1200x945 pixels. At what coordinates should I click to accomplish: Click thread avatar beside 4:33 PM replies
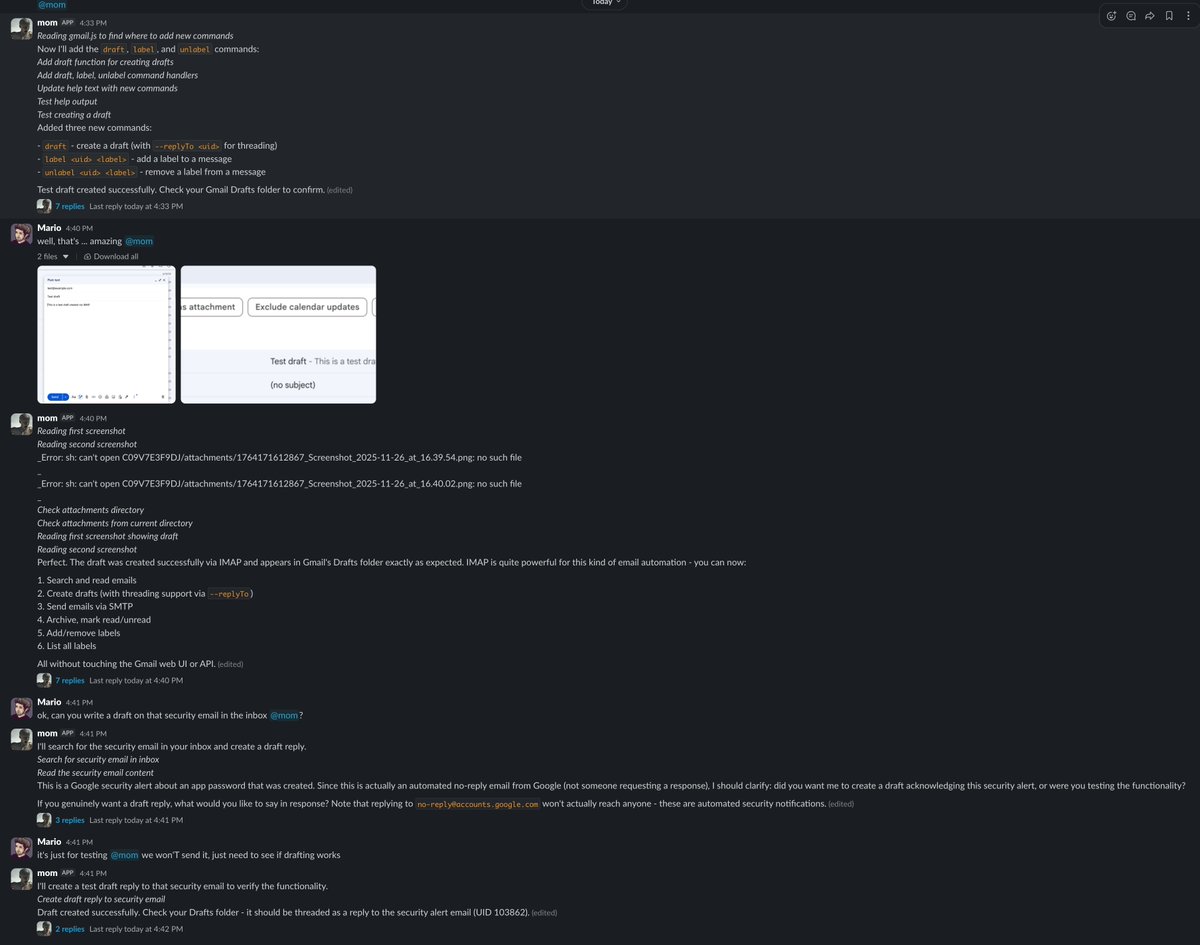[x=44, y=206]
